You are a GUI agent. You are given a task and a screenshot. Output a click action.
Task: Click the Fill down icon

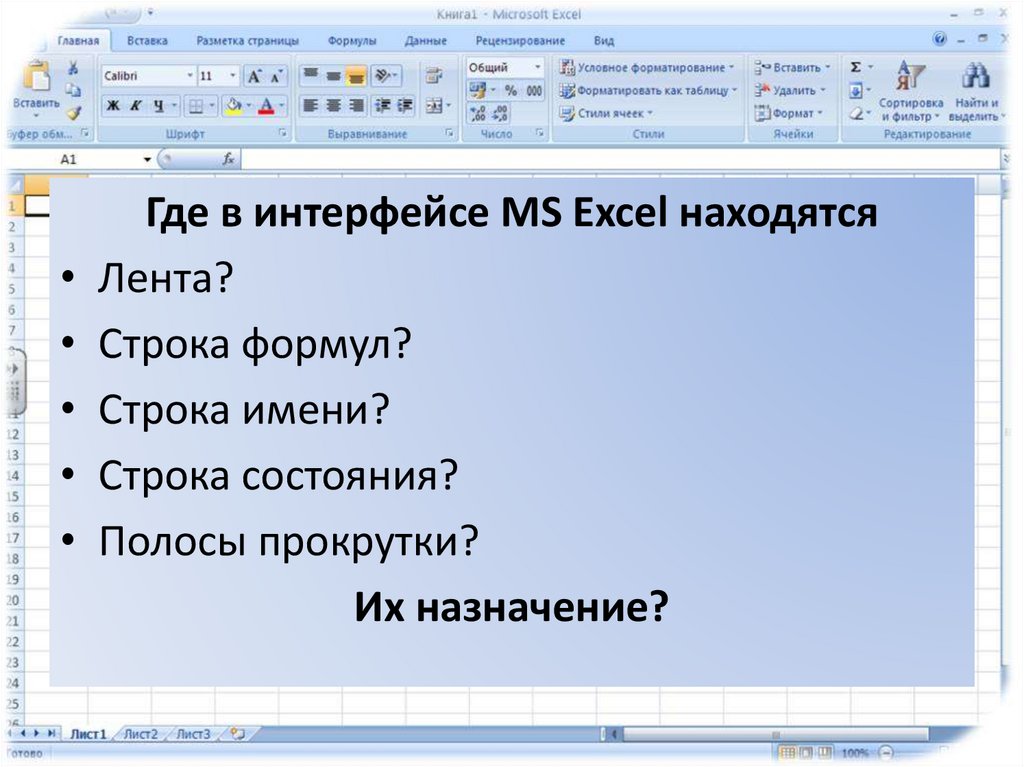point(856,91)
